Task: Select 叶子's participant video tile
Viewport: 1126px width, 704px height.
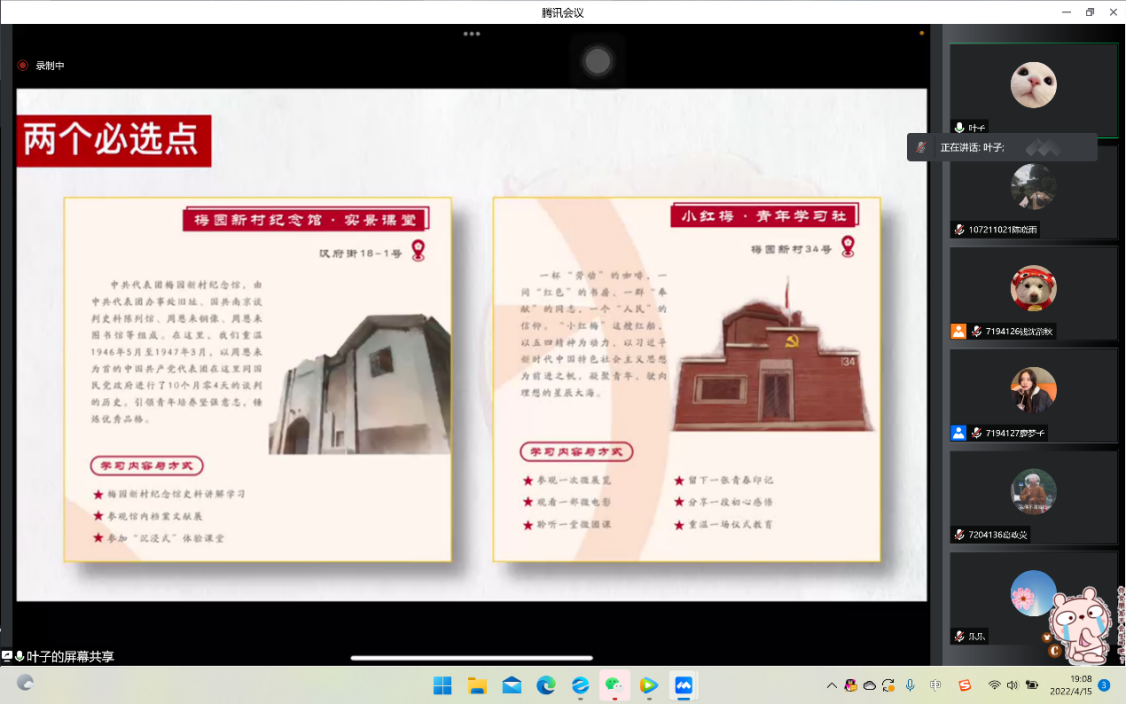Action: tap(1033, 87)
